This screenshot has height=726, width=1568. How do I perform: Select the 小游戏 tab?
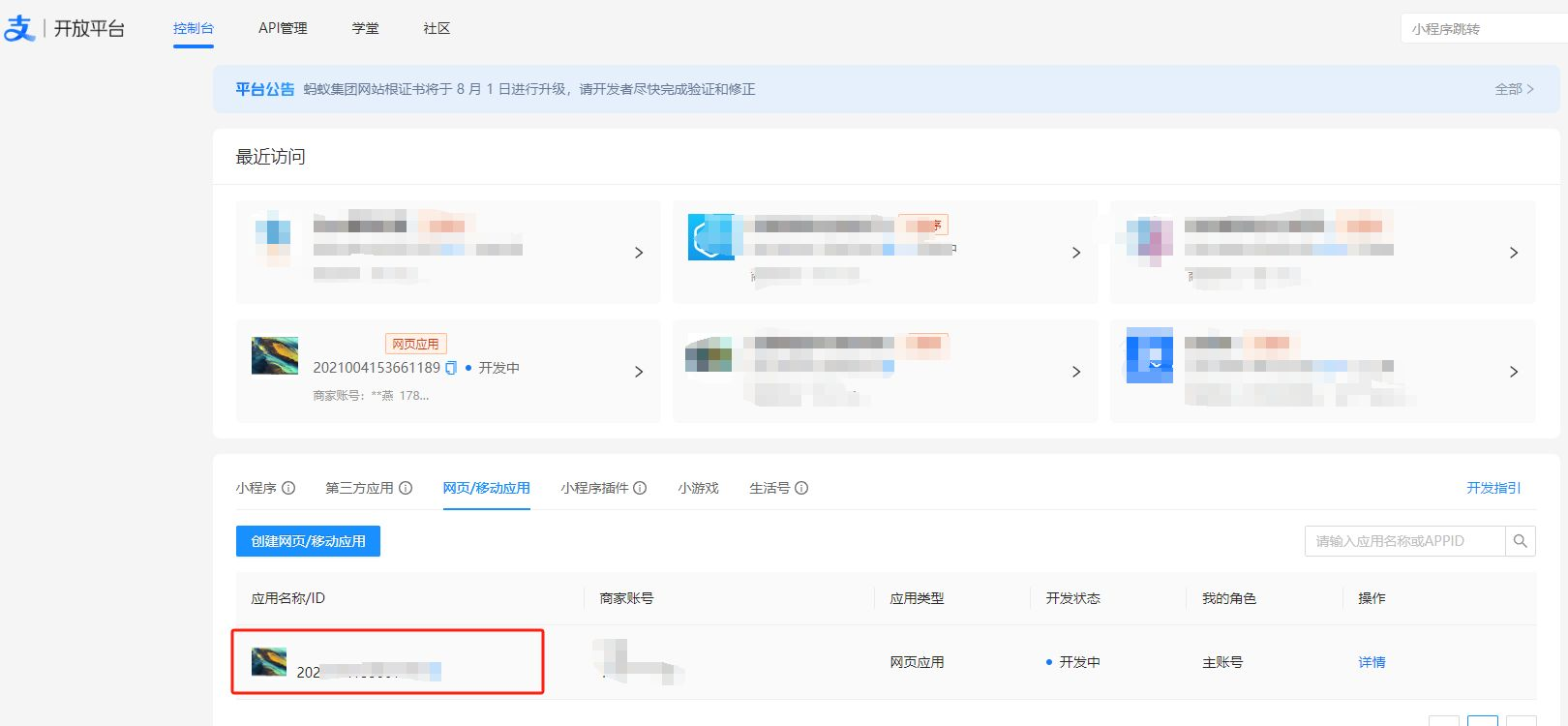click(x=698, y=488)
